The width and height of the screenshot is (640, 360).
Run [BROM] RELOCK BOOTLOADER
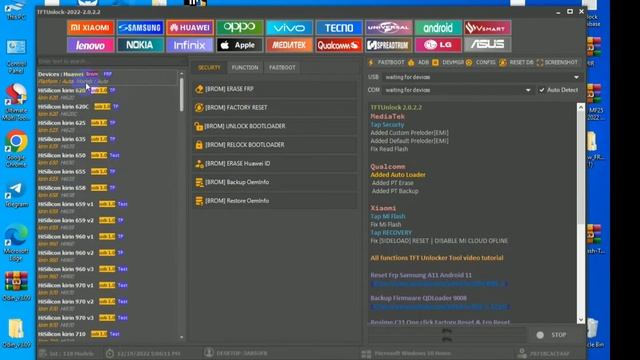(x=275, y=145)
